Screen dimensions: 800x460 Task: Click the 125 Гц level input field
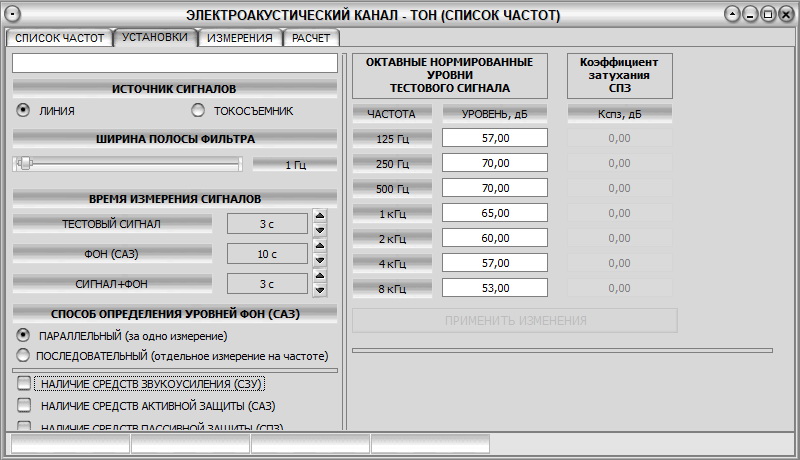[495, 138]
